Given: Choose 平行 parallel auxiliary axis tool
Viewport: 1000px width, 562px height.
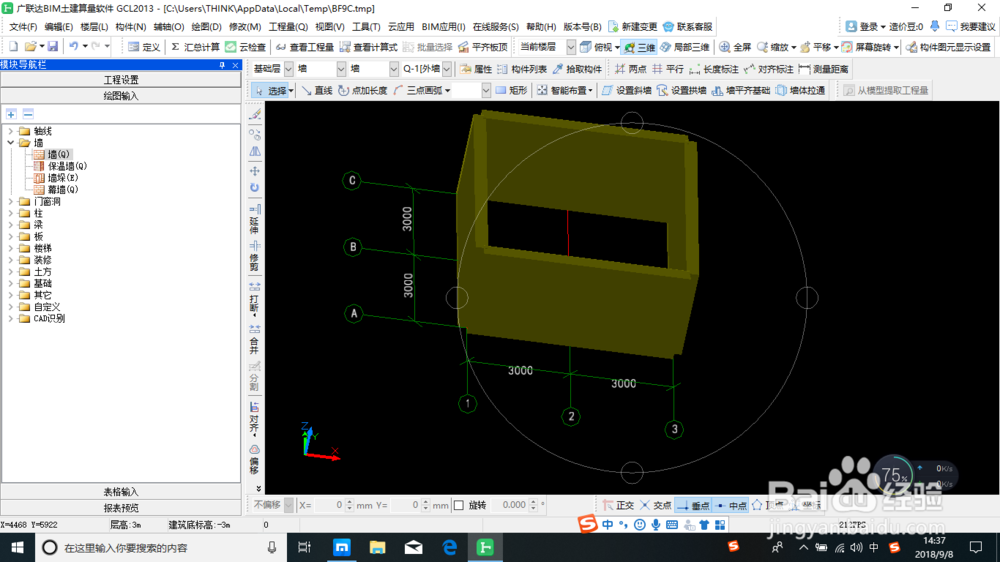Looking at the screenshot, I should (x=668, y=69).
